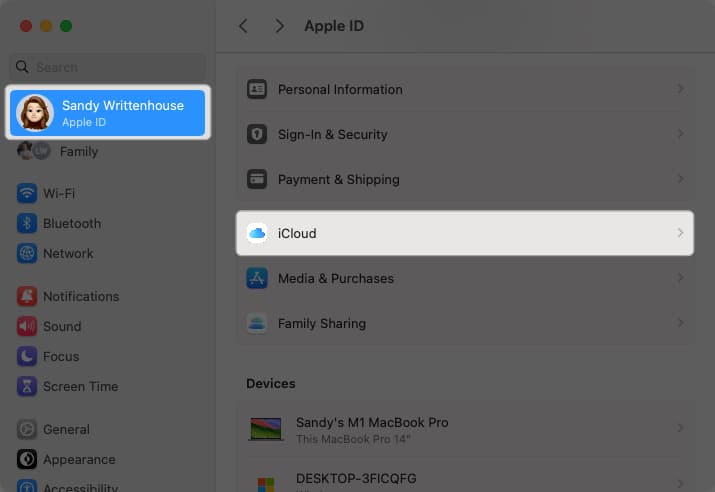Viewport: 715px width, 492px height.
Task: Select the Focus moon icon
Action: [27, 357]
